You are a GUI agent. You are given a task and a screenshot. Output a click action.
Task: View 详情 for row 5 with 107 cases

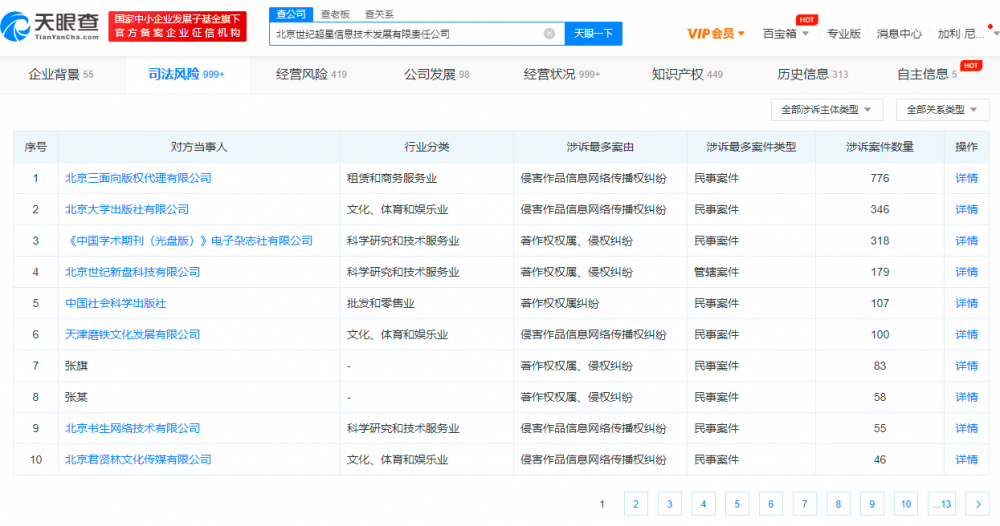[x=966, y=303]
